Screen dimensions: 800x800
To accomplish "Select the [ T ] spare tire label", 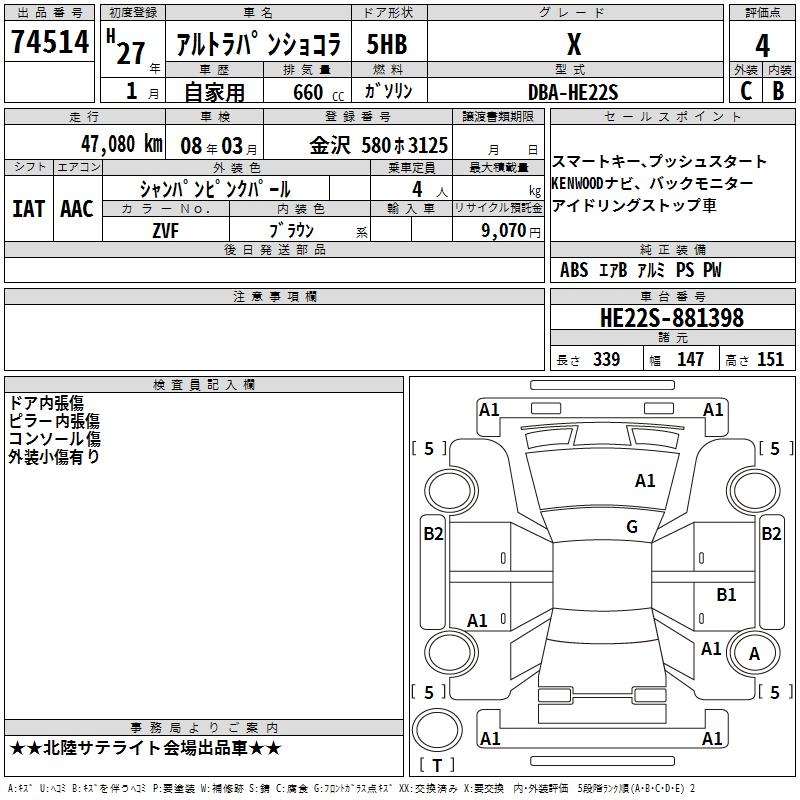I will pos(437,765).
